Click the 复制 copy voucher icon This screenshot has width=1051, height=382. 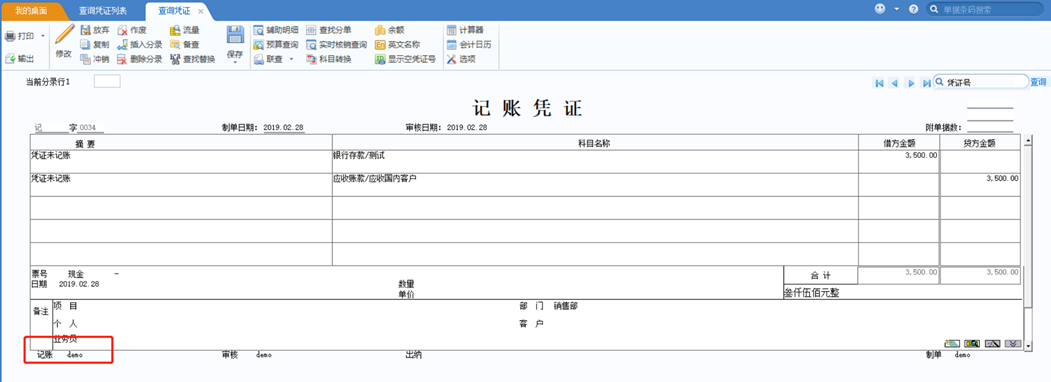click(85, 44)
